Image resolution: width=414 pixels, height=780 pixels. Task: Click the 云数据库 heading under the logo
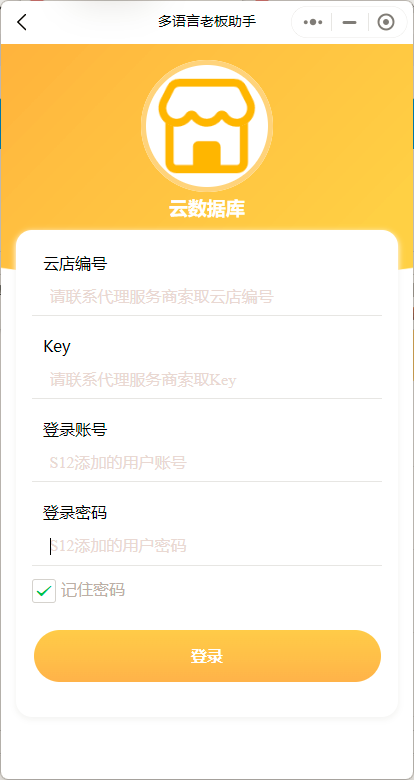[207, 209]
